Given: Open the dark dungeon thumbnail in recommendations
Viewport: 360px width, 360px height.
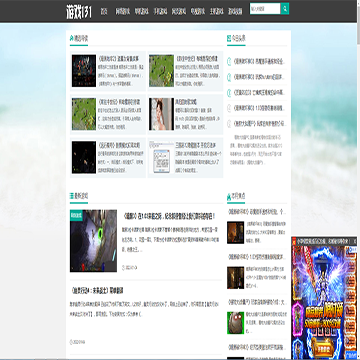Looking at the screenshot, I should (84, 71).
